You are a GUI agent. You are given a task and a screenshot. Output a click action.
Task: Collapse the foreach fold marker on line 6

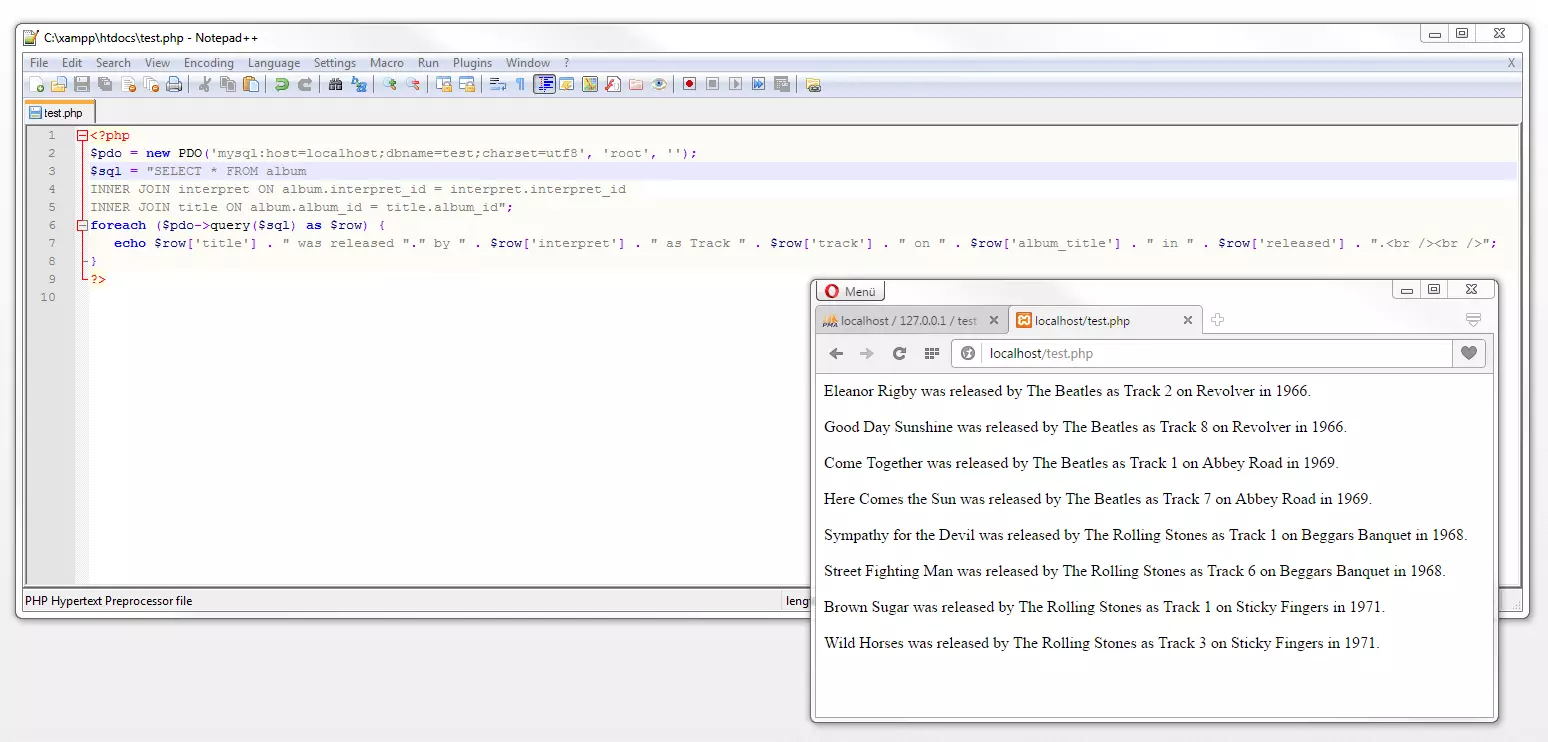(x=82, y=225)
